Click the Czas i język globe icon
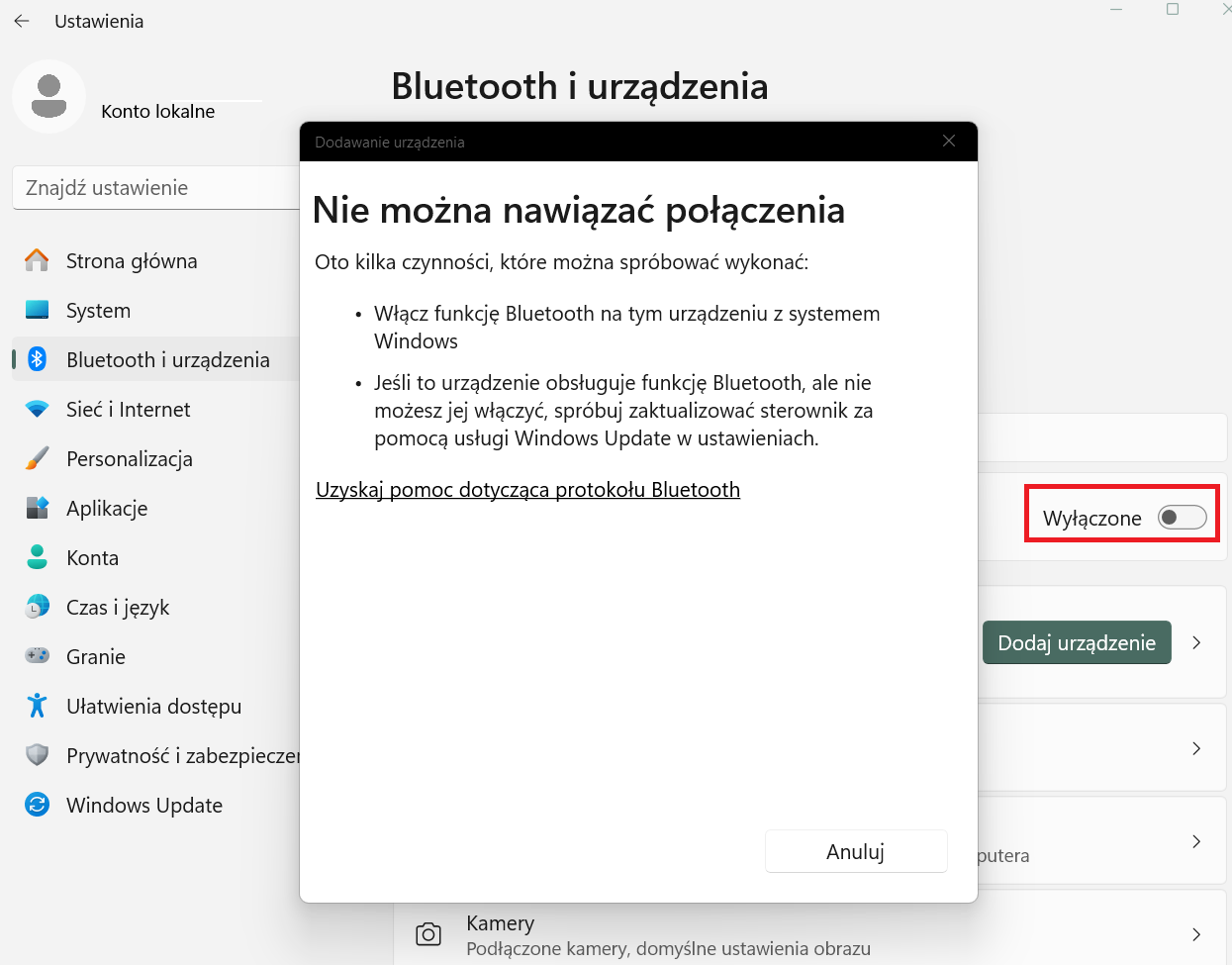Image resolution: width=1232 pixels, height=965 pixels. click(37, 607)
